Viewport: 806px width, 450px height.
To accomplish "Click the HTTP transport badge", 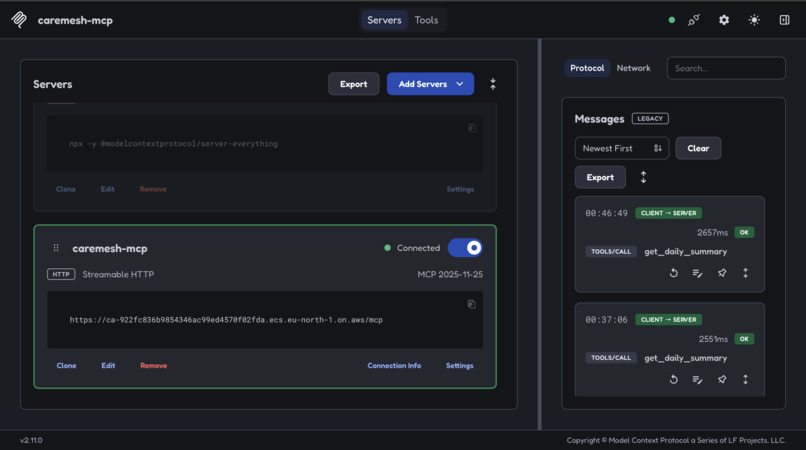I will [61, 274].
